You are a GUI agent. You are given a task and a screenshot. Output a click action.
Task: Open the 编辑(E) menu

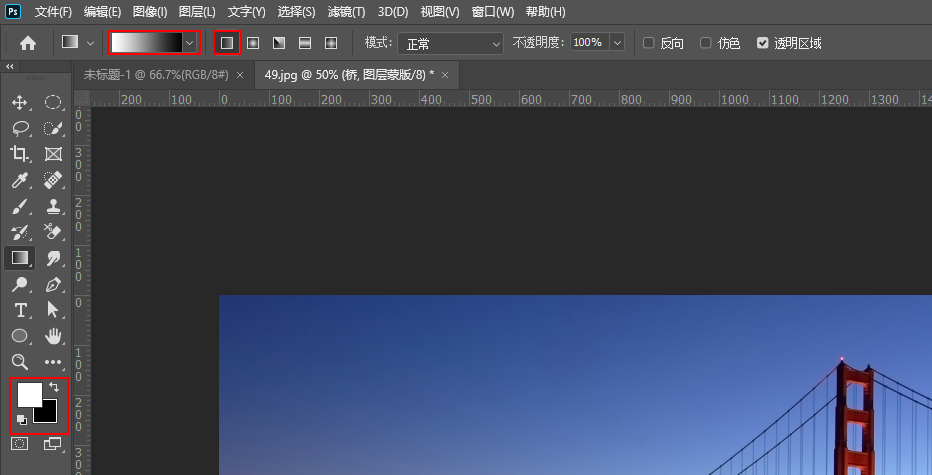(x=102, y=11)
